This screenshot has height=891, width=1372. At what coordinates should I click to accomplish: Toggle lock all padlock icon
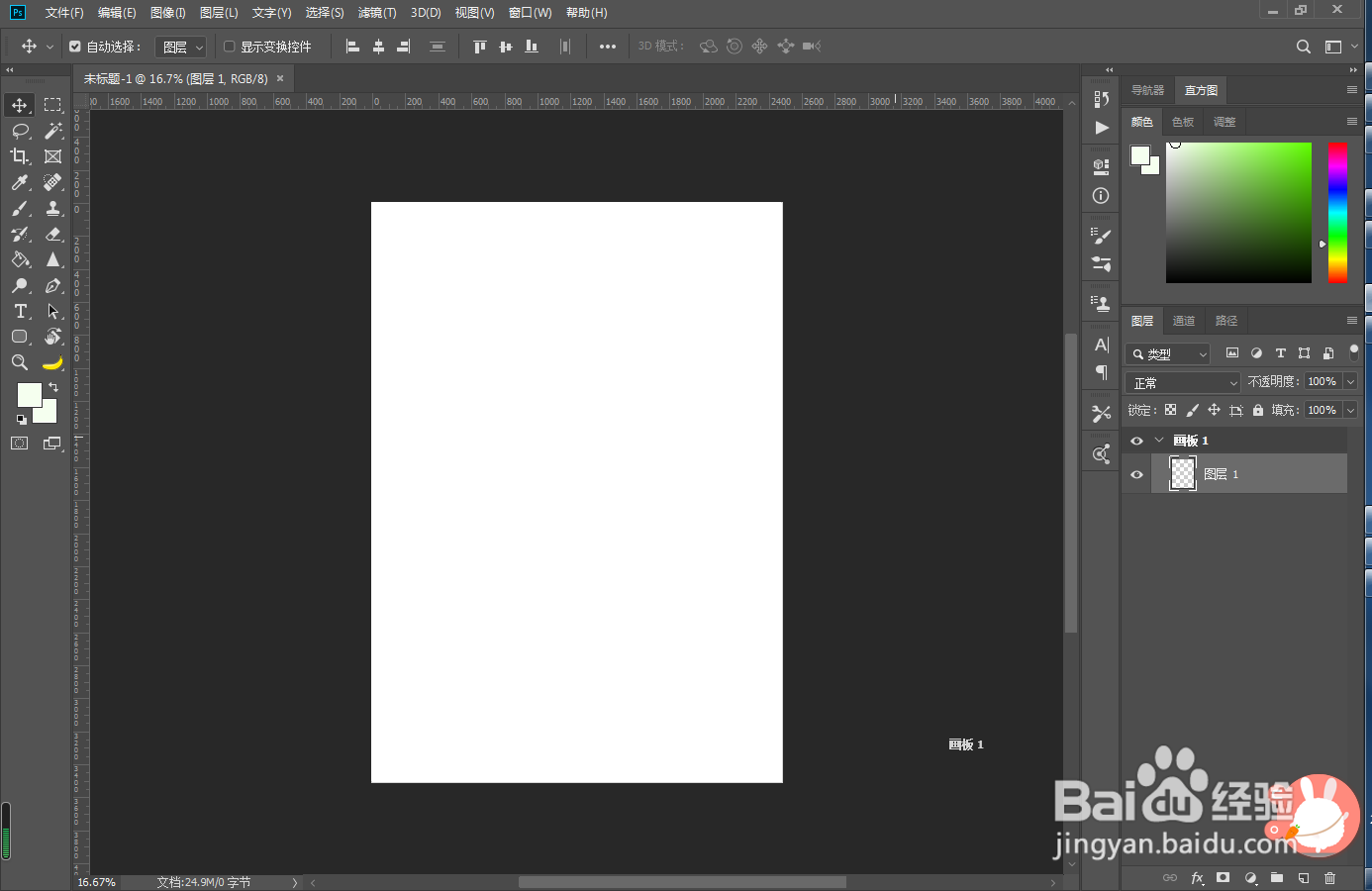coord(1257,410)
